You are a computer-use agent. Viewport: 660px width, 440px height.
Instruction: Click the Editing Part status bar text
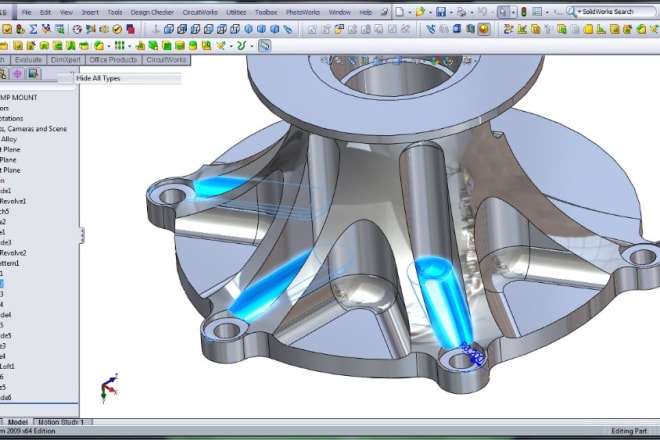tap(629, 431)
